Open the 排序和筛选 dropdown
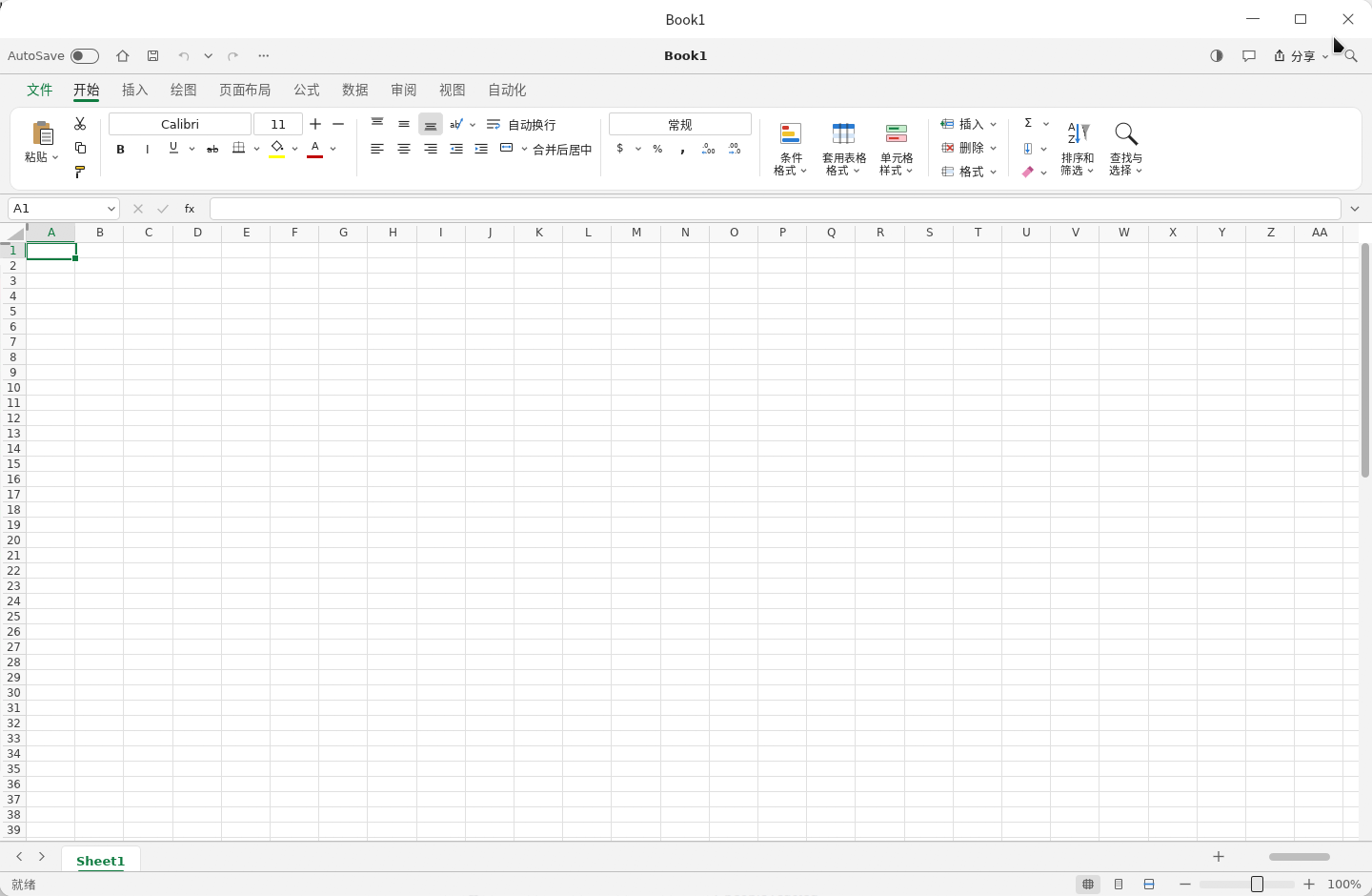The height and width of the screenshot is (896, 1372). [1078, 150]
